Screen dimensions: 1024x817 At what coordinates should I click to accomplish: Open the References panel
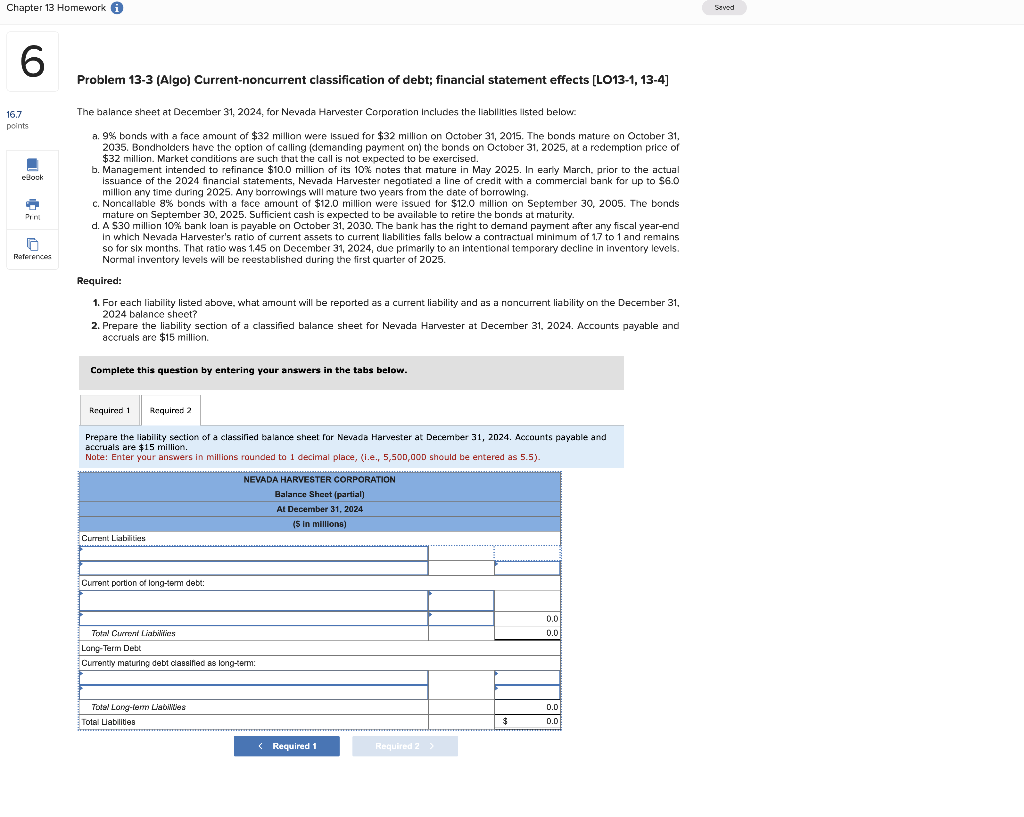[32, 247]
